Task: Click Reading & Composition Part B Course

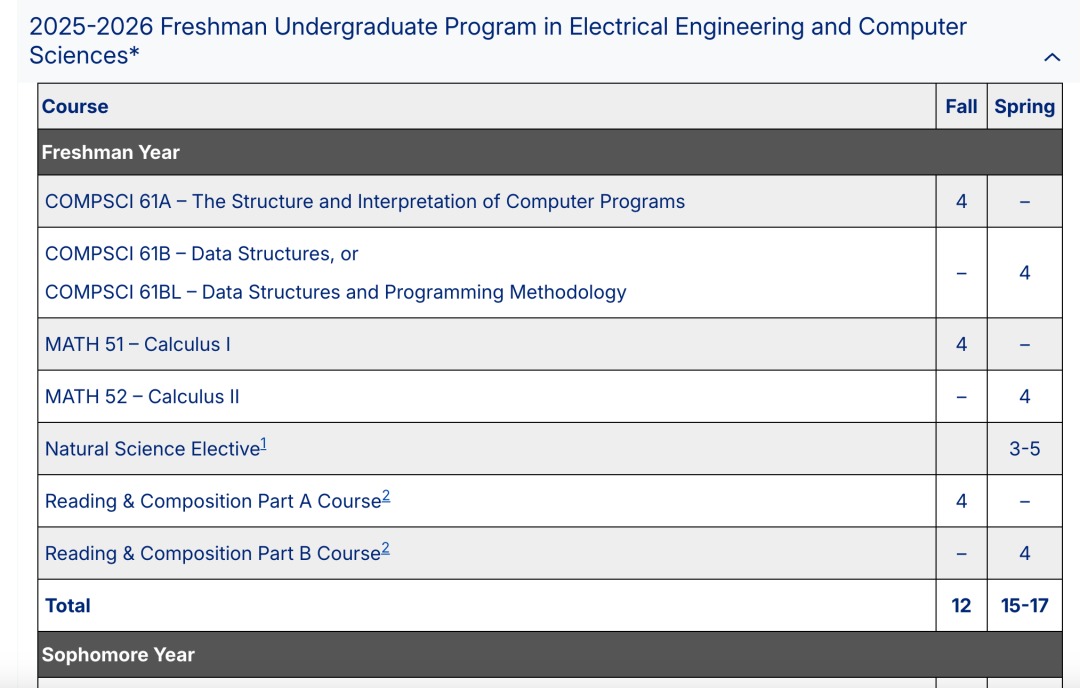Action: tap(212, 554)
